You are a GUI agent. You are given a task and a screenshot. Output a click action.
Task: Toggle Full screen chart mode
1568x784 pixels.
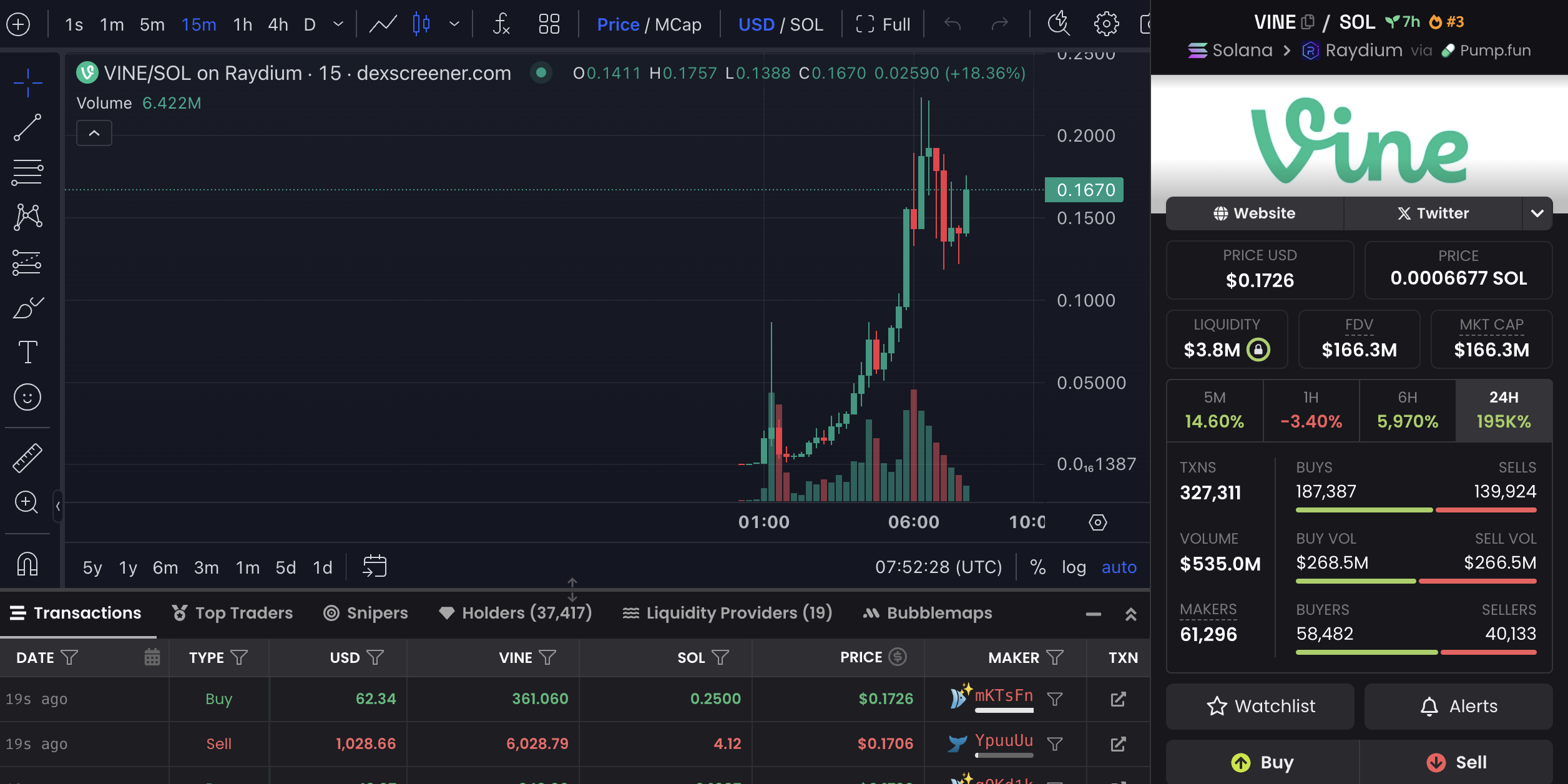coord(883,24)
